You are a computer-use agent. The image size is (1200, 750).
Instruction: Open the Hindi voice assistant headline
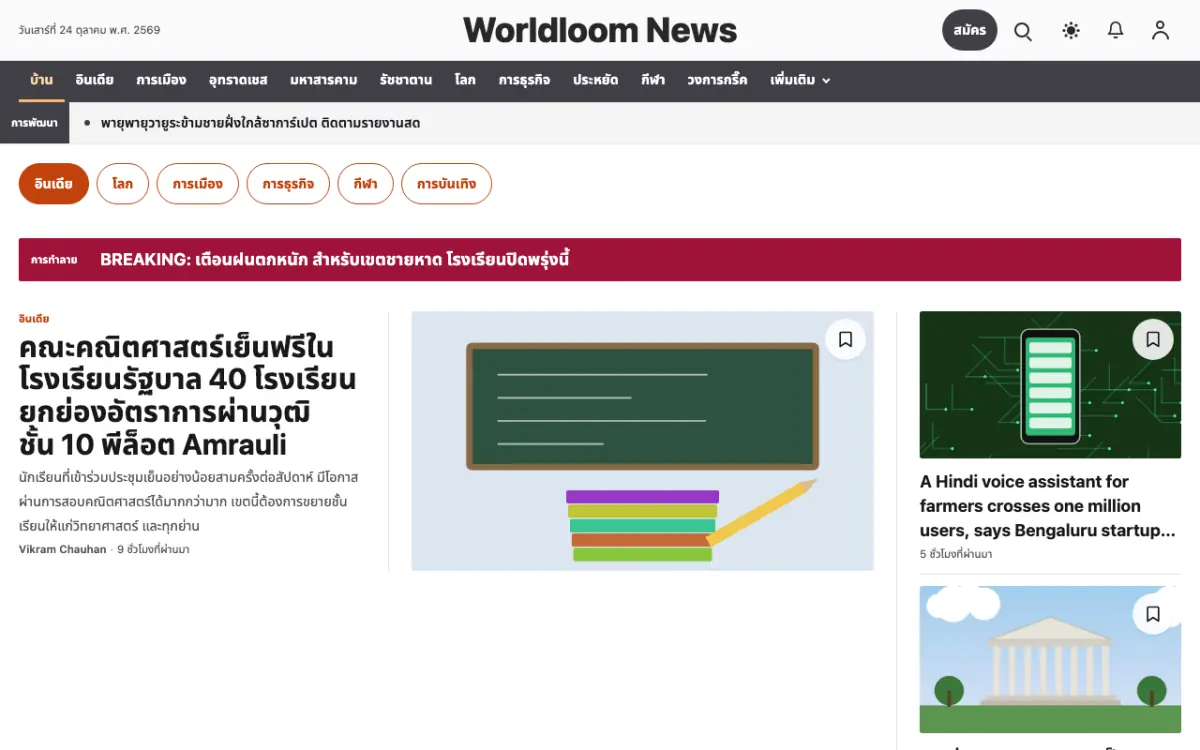1048,506
